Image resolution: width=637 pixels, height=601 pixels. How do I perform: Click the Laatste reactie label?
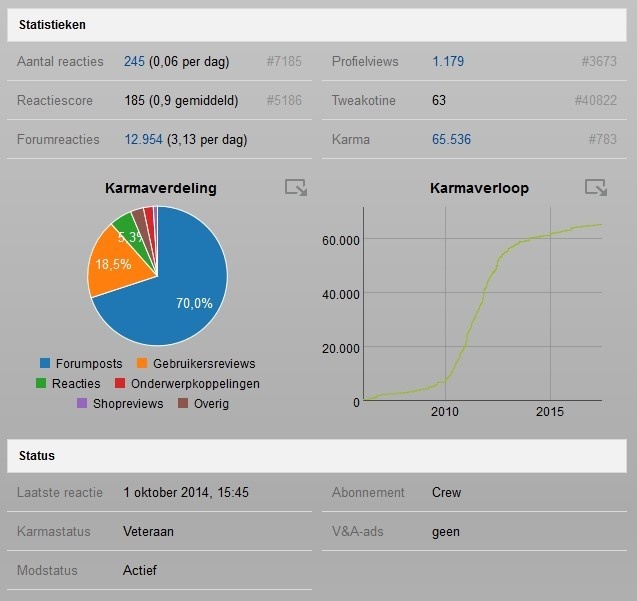pos(60,493)
